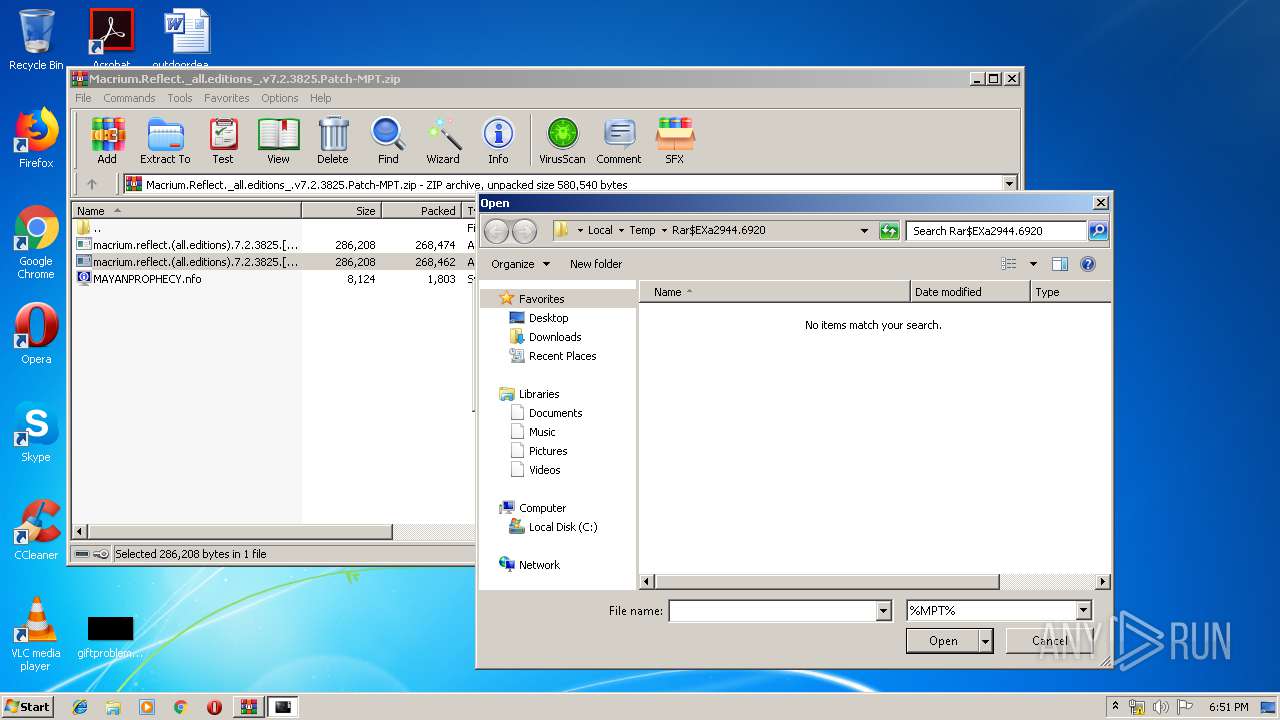Sort by Size column in WinRAR
The image size is (1280, 720).
click(x=342, y=211)
